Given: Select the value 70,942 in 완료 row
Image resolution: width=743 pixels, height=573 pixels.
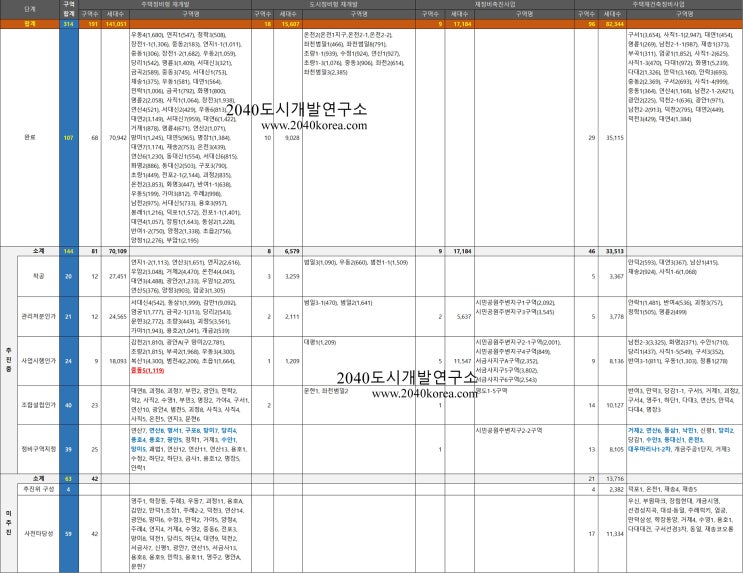Looking at the screenshot, I should tap(118, 137).
